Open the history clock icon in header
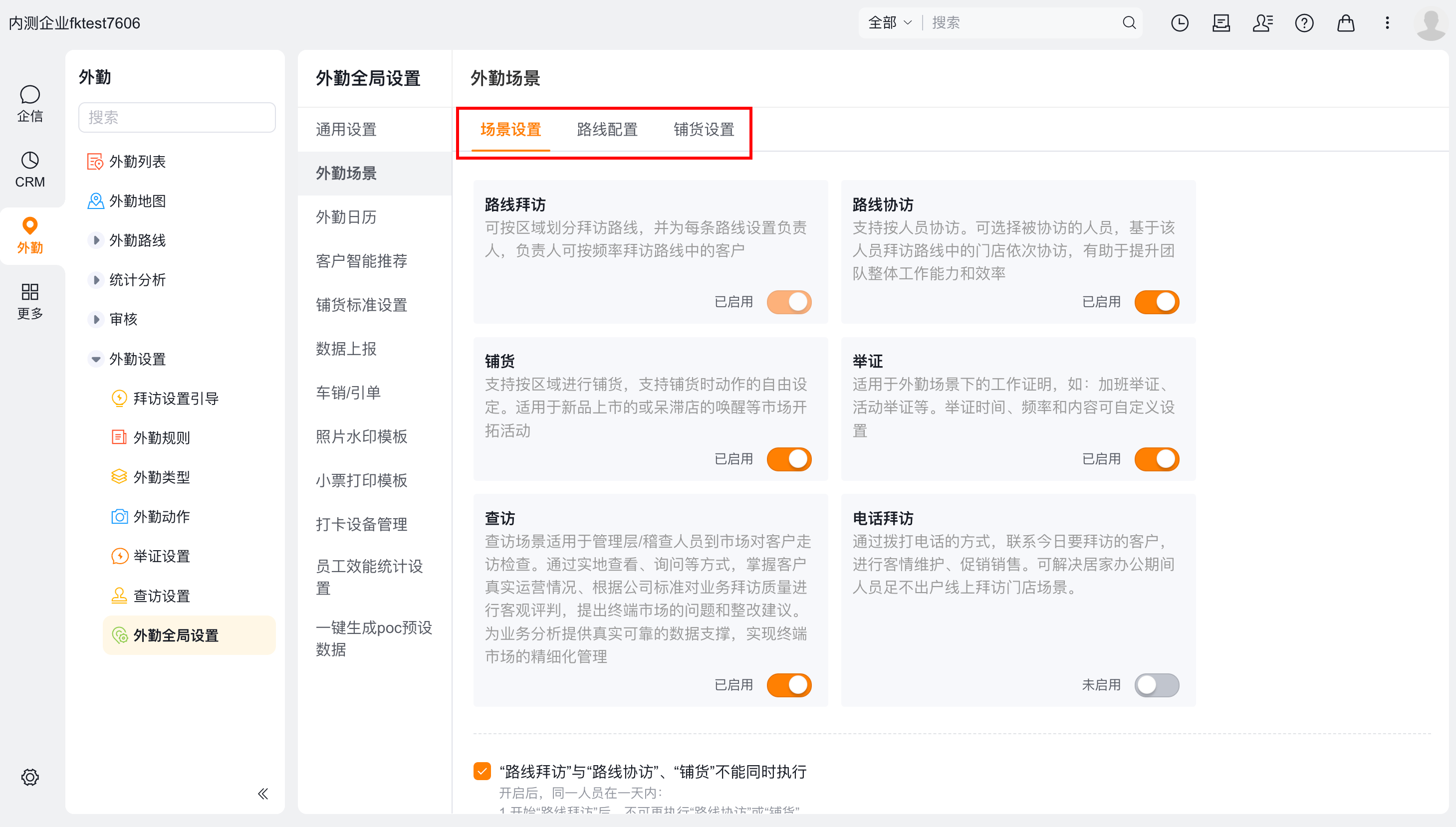Viewport: 1456px width, 827px height. [x=1180, y=23]
